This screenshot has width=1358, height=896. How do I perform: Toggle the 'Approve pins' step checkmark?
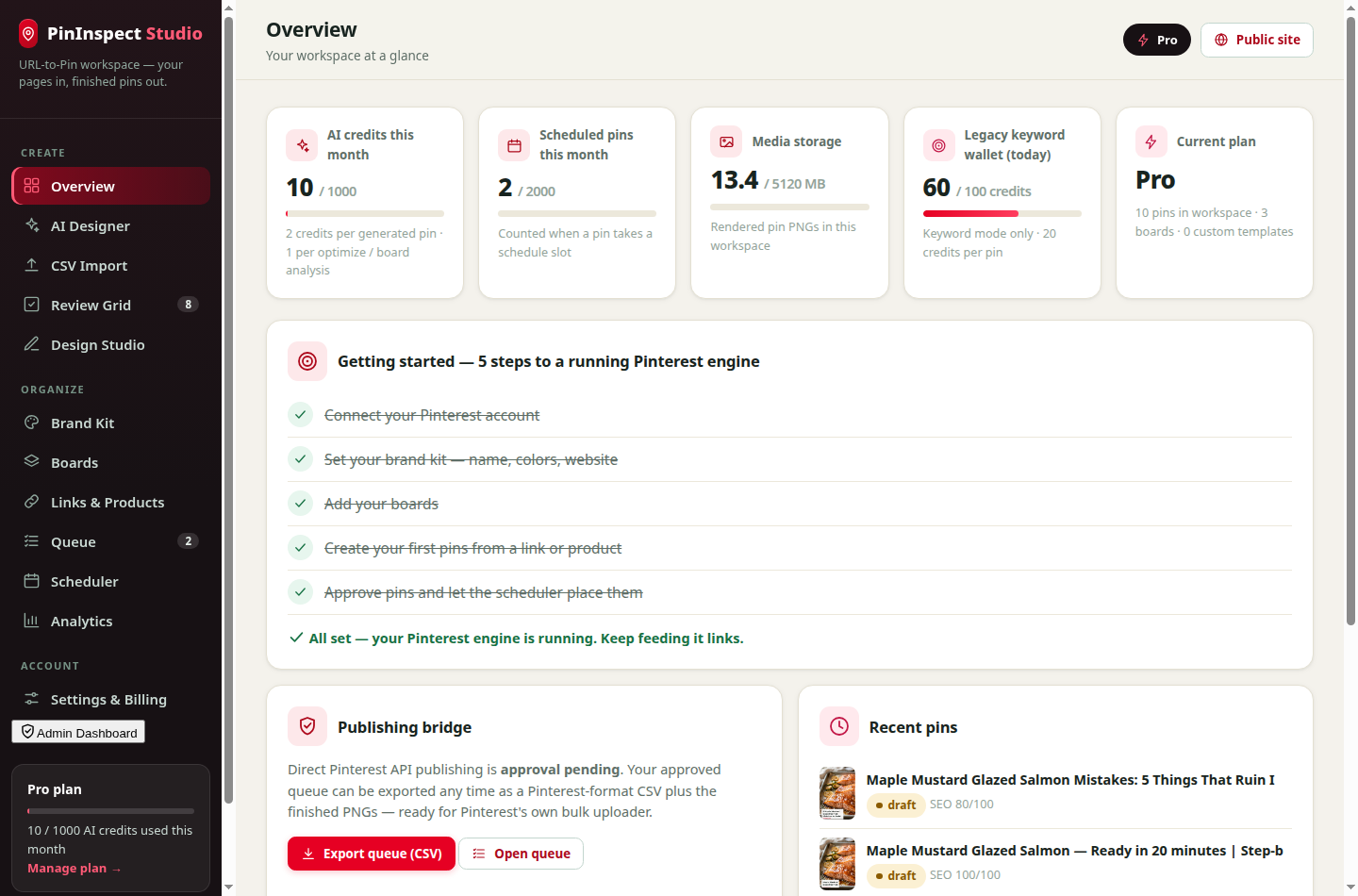300,592
